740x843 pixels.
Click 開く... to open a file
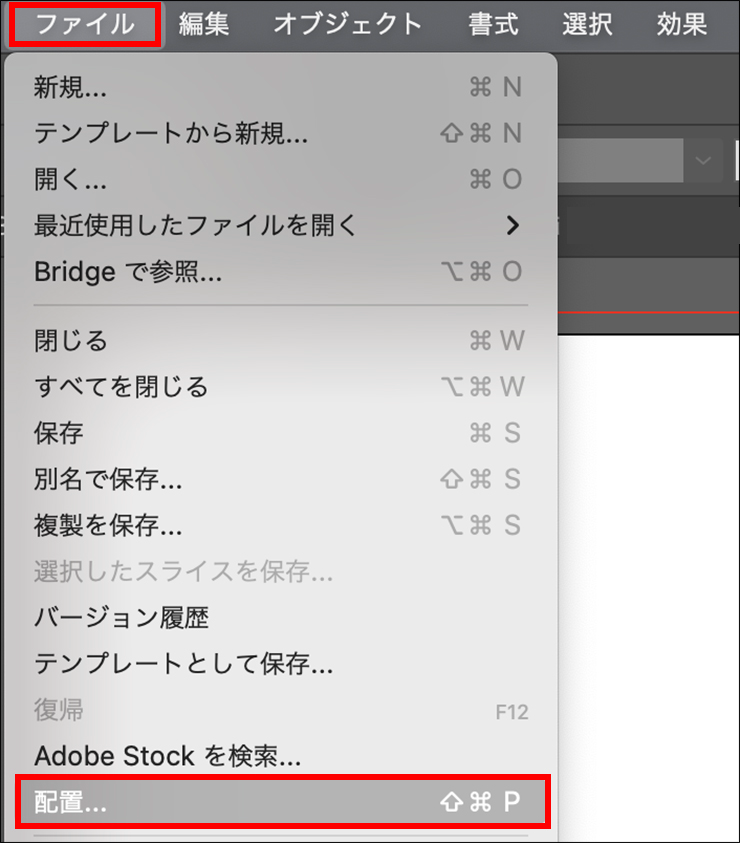click(70, 179)
